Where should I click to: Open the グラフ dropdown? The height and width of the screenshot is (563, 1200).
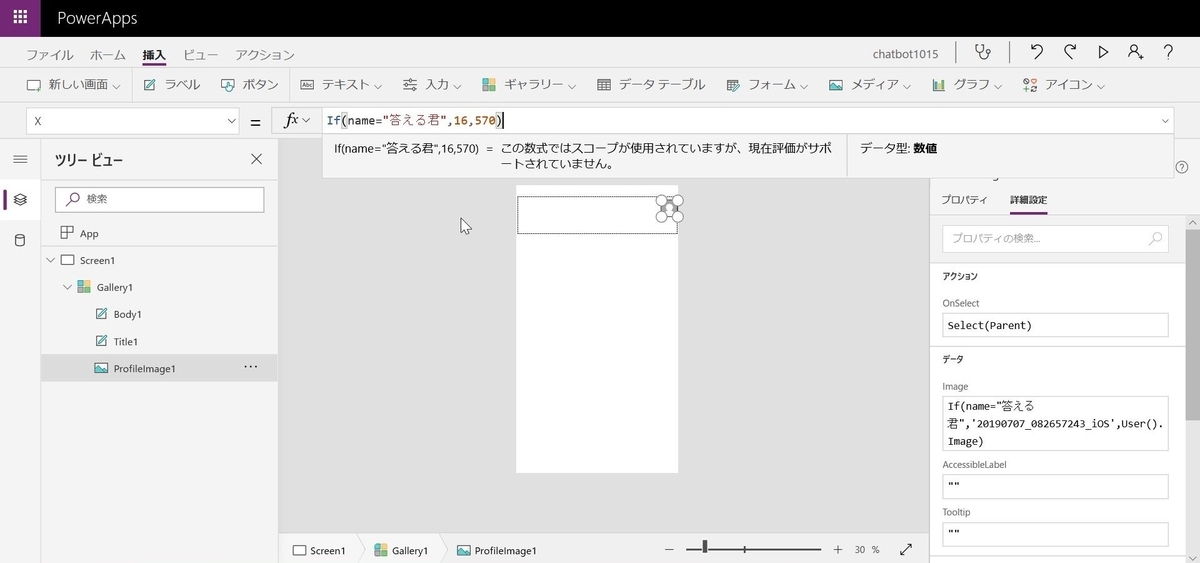pyautogui.click(x=966, y=85)
